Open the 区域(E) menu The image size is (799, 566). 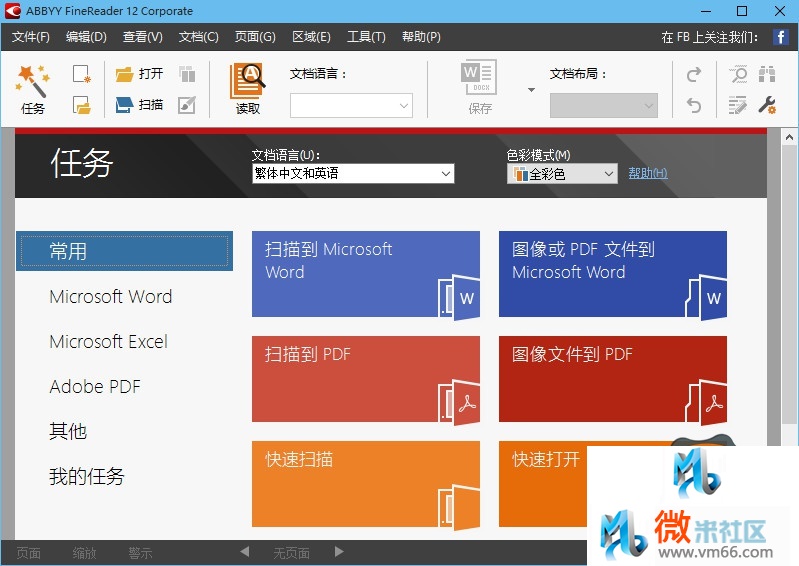pos(311,37)
